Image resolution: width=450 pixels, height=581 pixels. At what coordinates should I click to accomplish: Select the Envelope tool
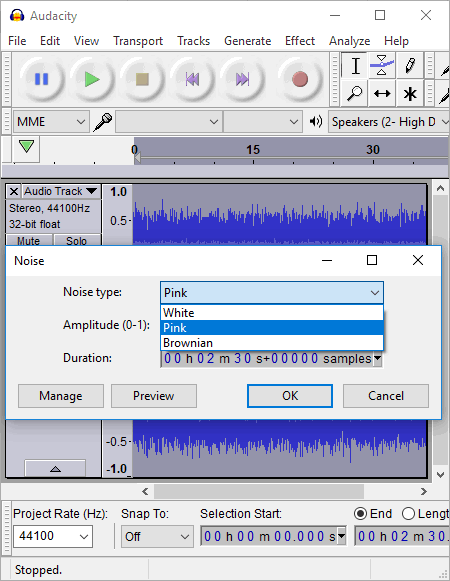click(382, 65)
